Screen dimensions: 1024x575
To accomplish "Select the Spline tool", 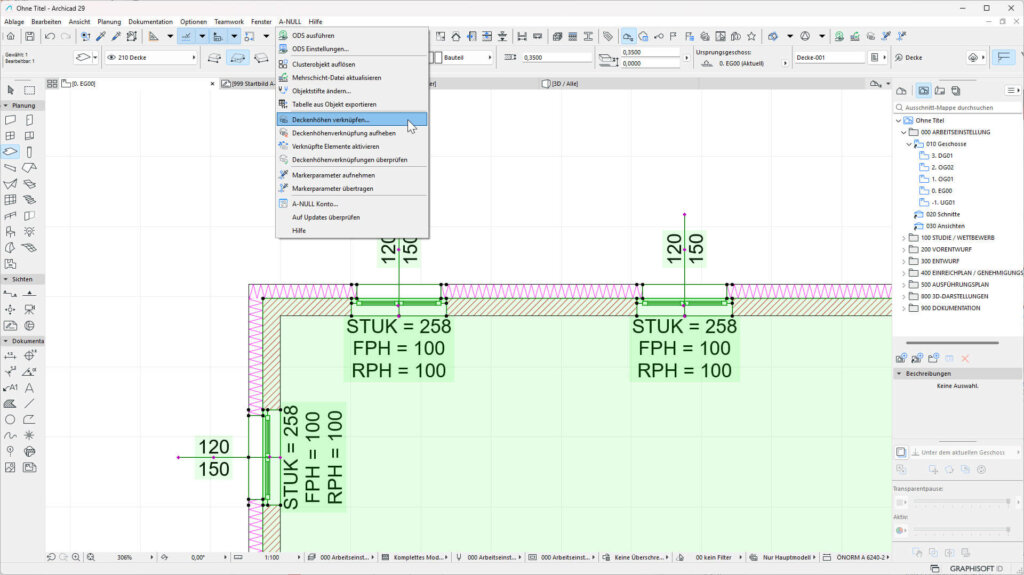I will pyautogui.click(x=10, y=435).
